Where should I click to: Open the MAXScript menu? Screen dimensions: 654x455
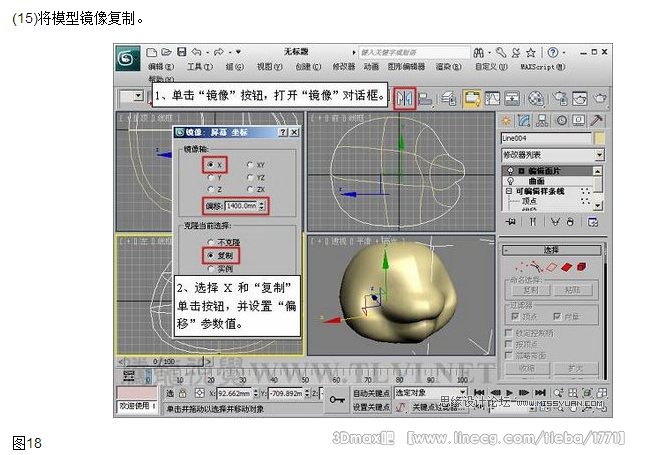pyautogui.click(x=543, y=67)
